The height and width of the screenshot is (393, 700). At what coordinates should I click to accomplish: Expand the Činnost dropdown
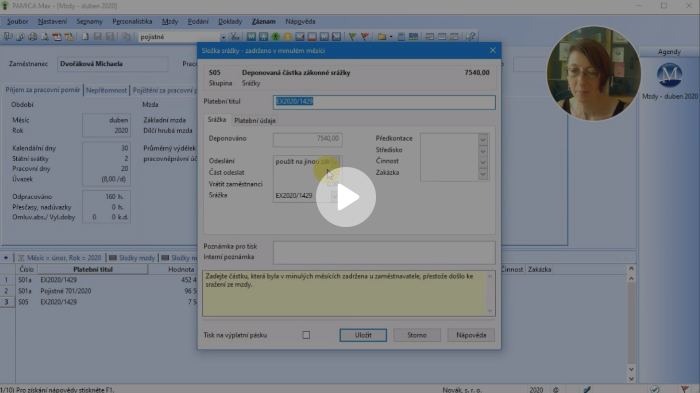[483, 162]
